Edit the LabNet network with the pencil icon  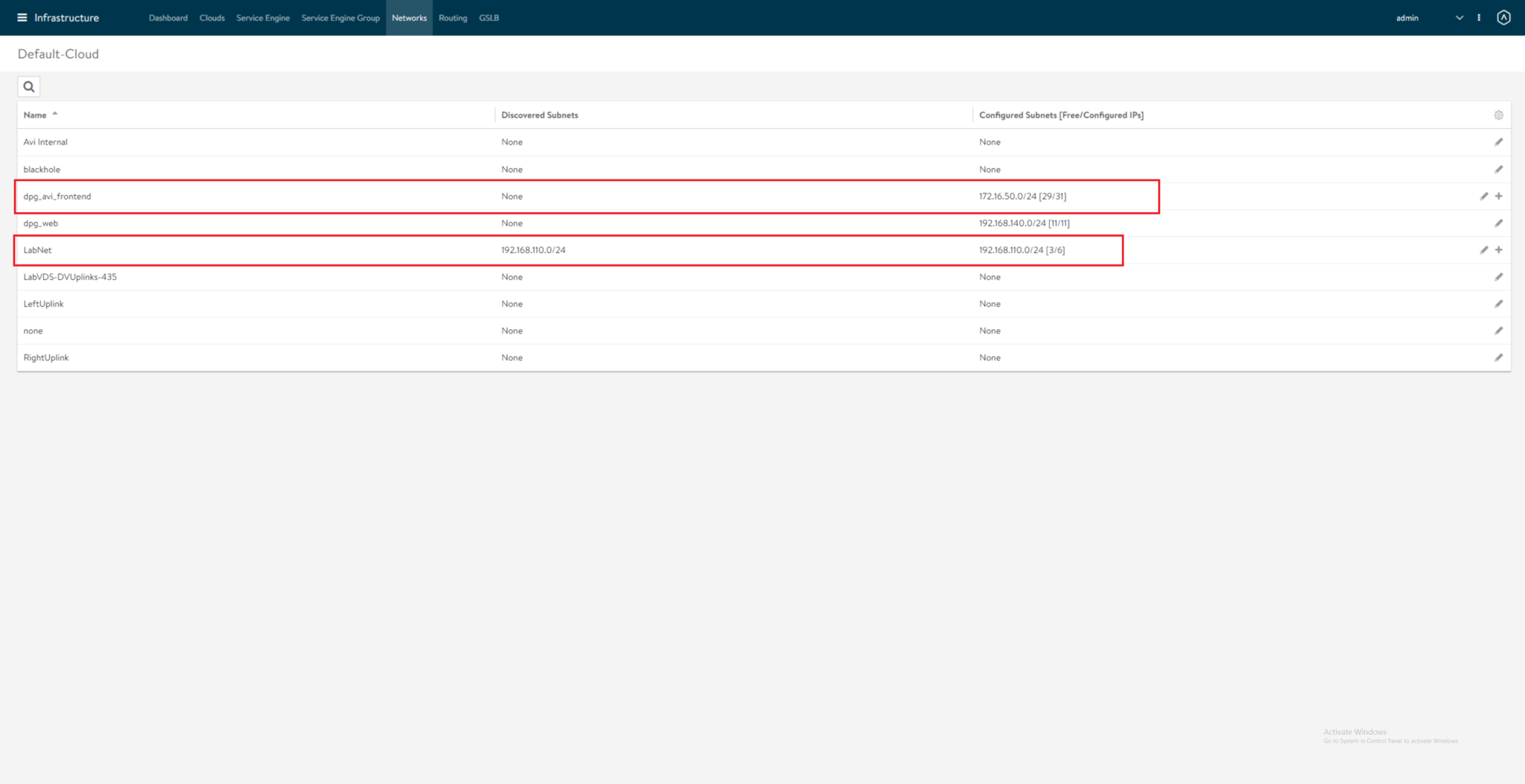point(1485,249)
